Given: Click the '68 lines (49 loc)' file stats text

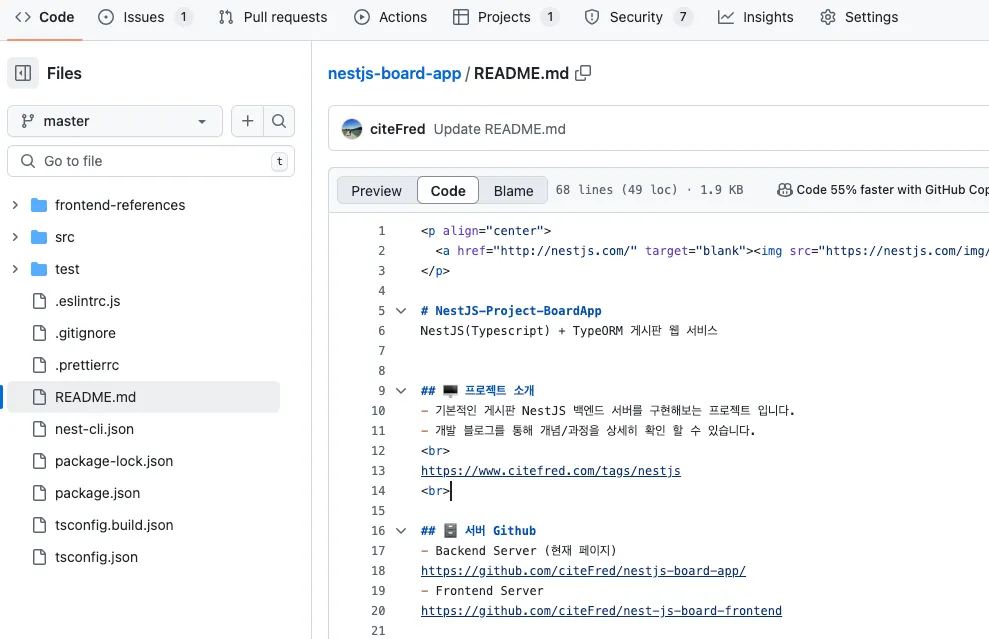Looking at the screenshot, I should (x=616, y=190).
